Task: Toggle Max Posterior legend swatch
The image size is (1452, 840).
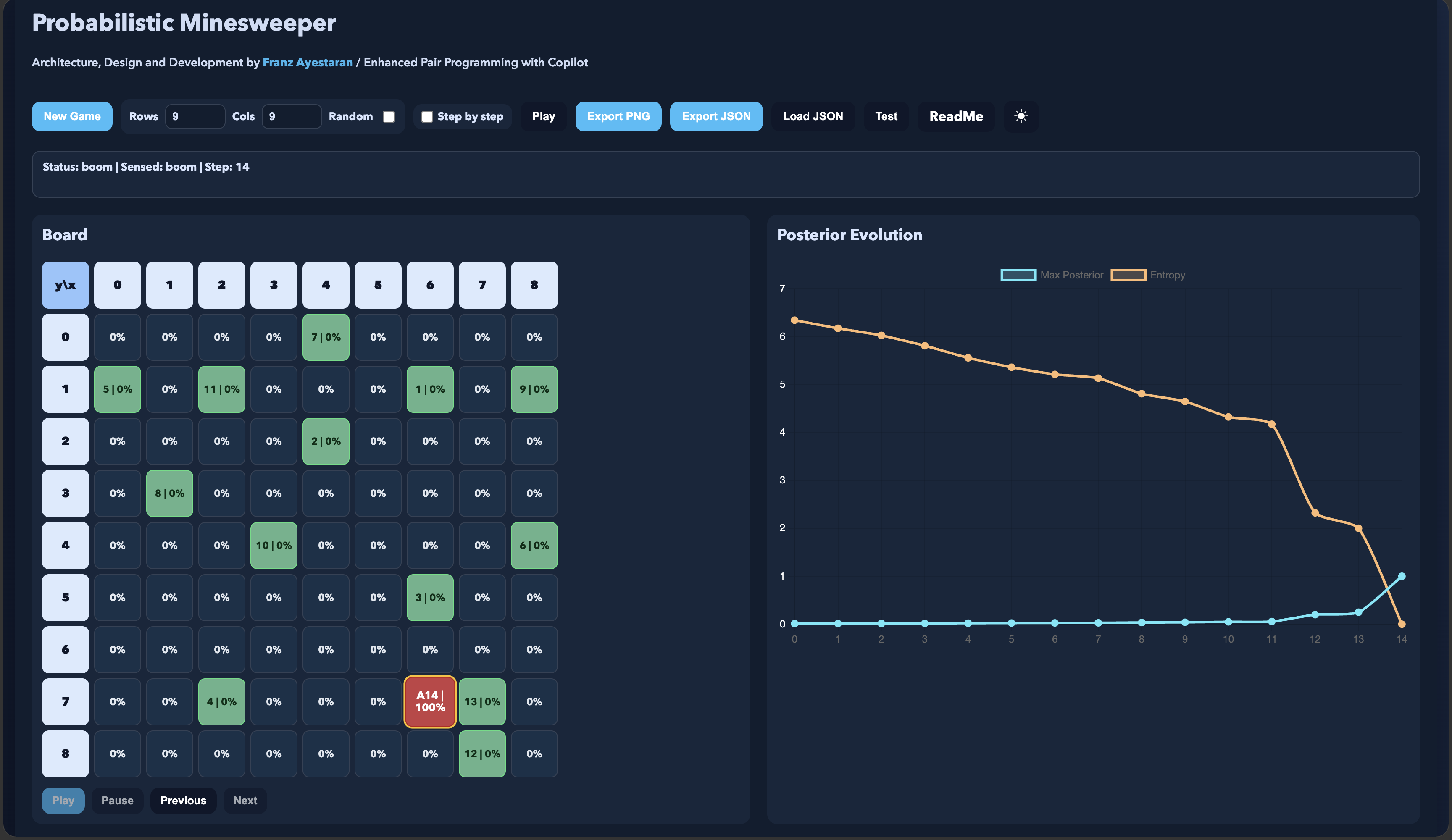Action: 1018,275
